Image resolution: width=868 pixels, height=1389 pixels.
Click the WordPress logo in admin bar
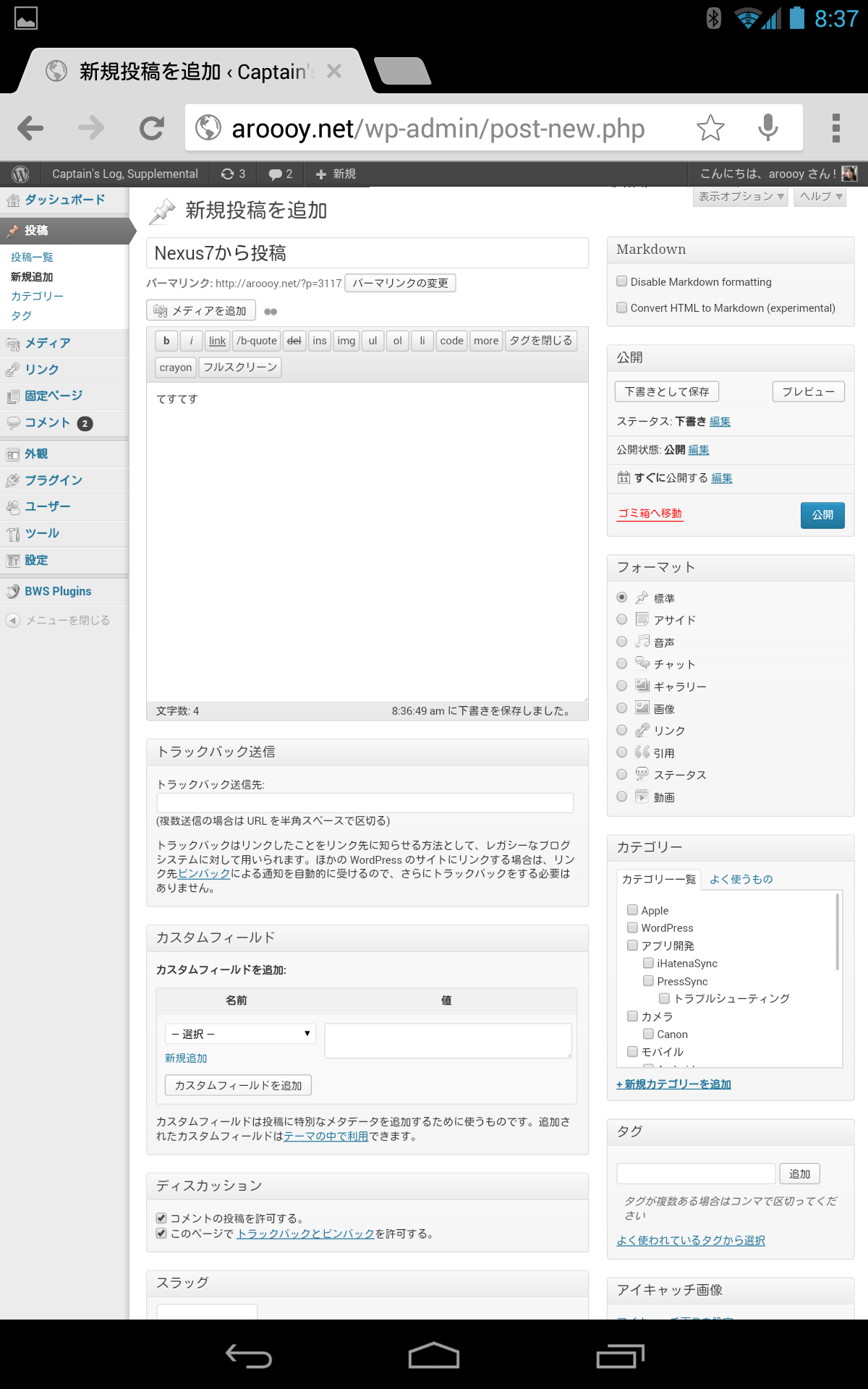[x=20, y=174]
